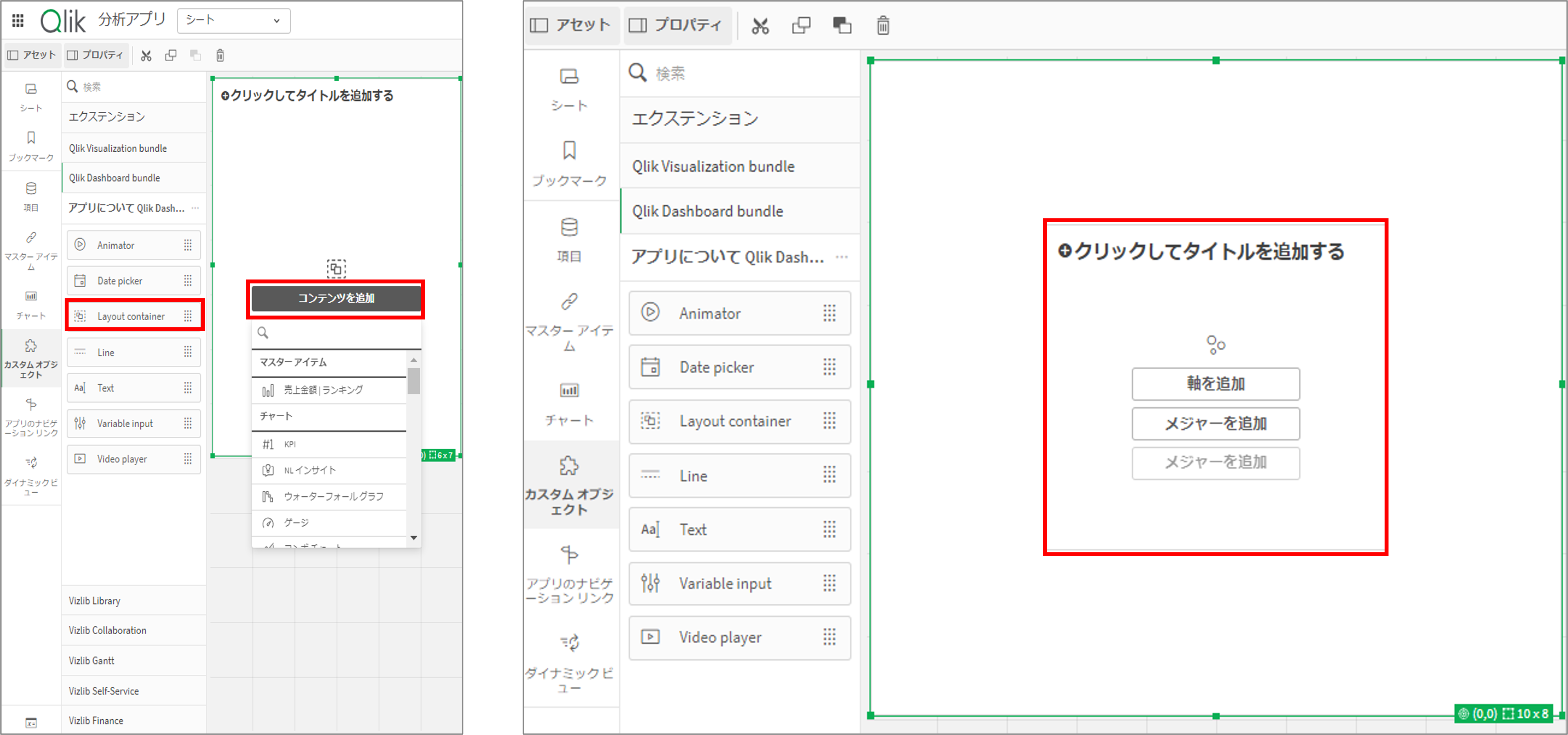Click the scissors cut icon in left screenshot

pos(146,56)
